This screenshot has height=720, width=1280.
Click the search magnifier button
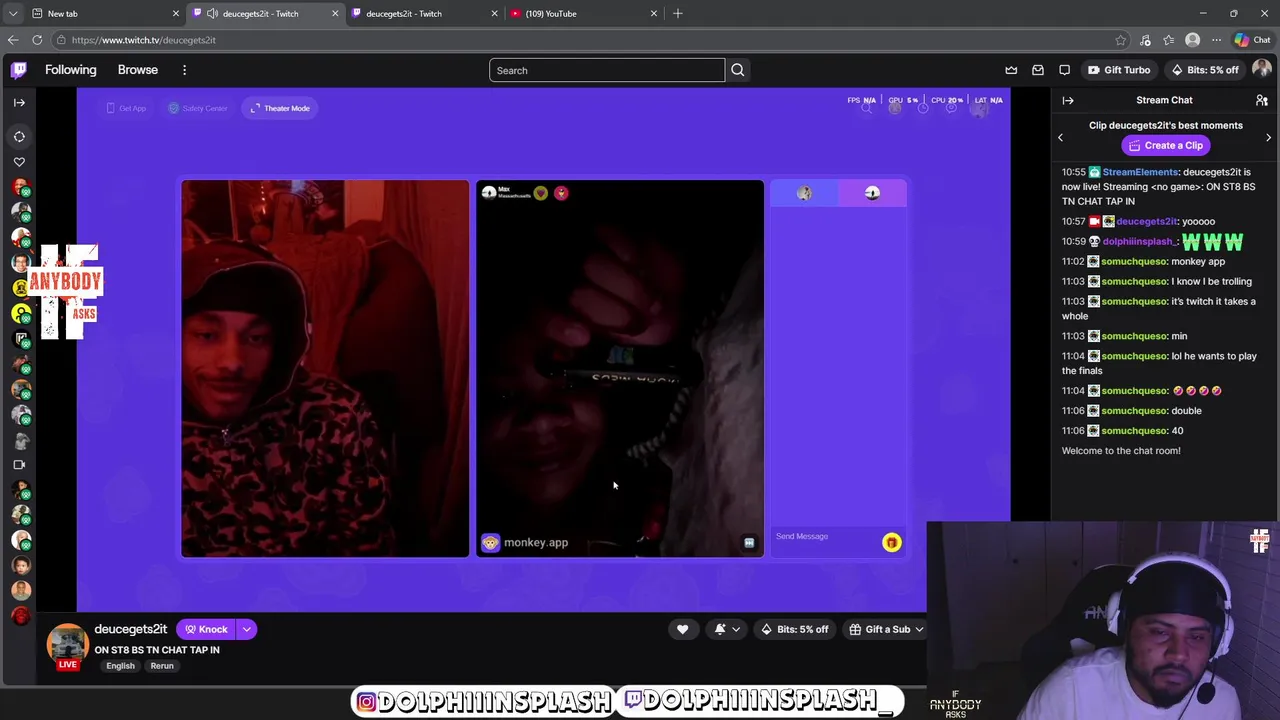(737, 70)
